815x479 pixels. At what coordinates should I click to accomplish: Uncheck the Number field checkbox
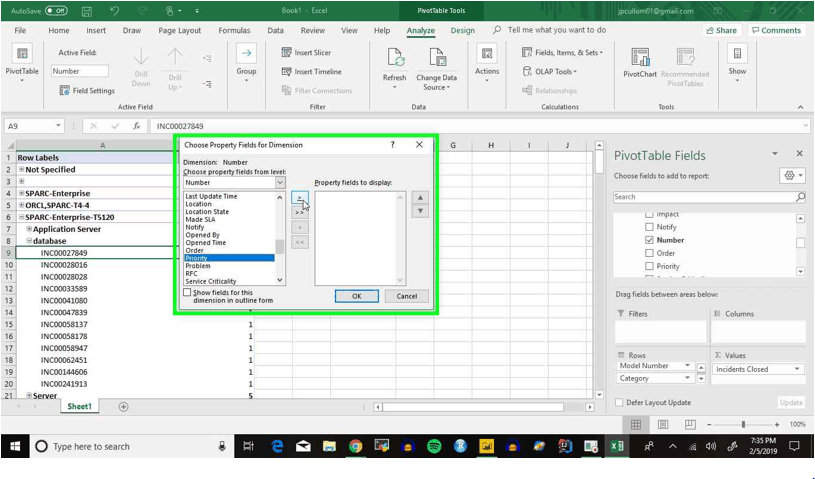click(649, 240)
